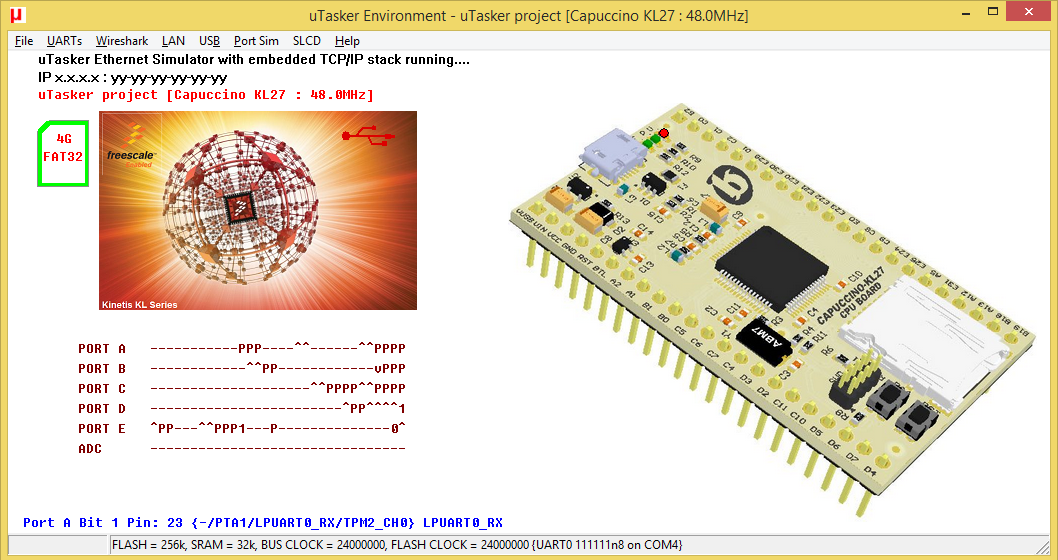The image size is (1058, 560).
Task: Click the uTasker app icon in title bar
Action: tap(17, 16)
